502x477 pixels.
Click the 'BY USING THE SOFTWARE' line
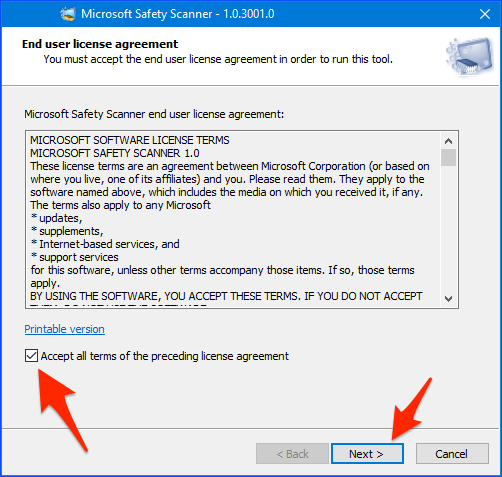point(226,296)
